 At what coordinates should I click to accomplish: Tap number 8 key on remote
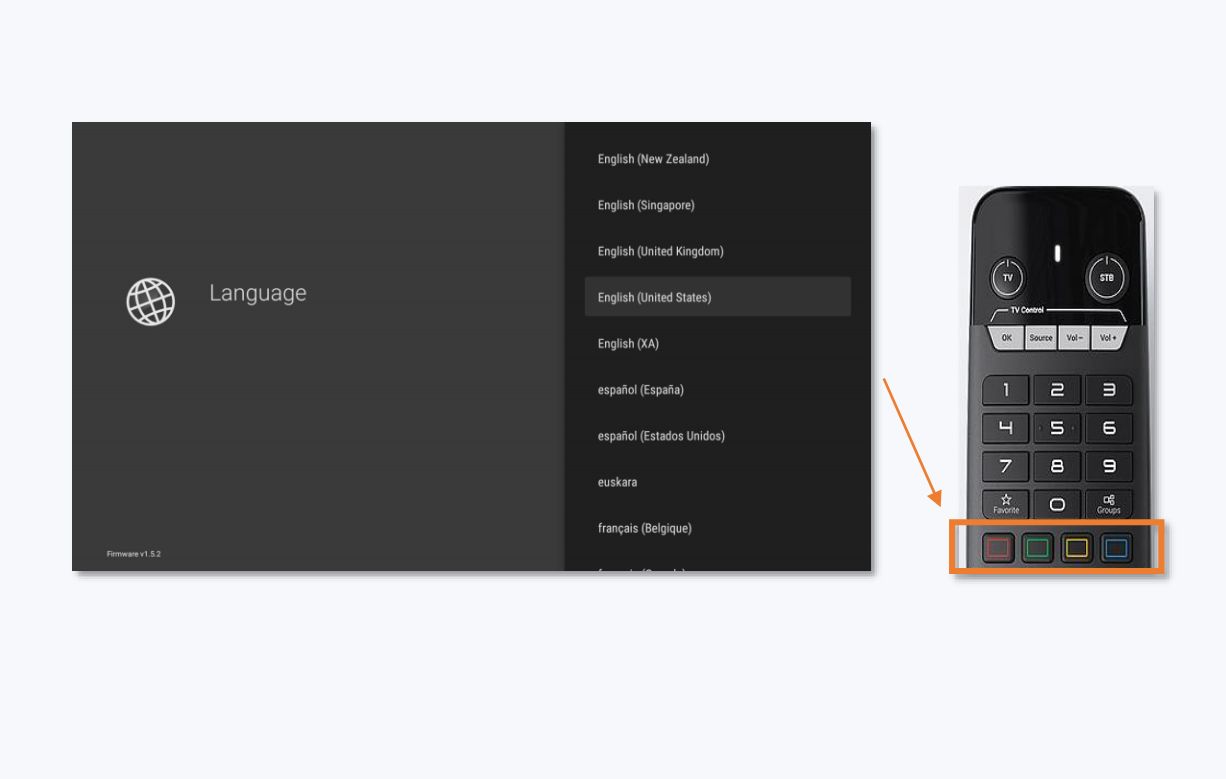pyautogui.click(x=1057, y=466)
